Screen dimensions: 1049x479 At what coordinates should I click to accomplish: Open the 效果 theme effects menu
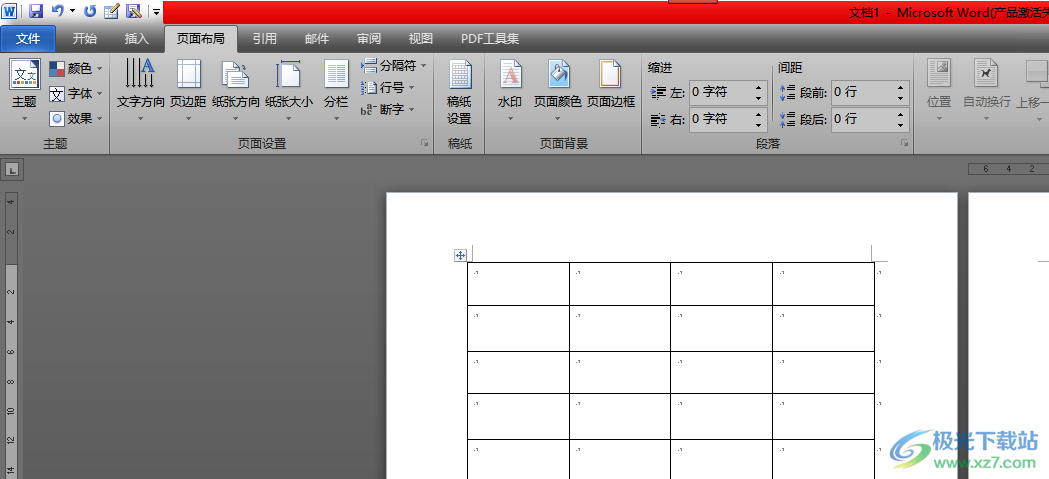click(x=76, y=118)
